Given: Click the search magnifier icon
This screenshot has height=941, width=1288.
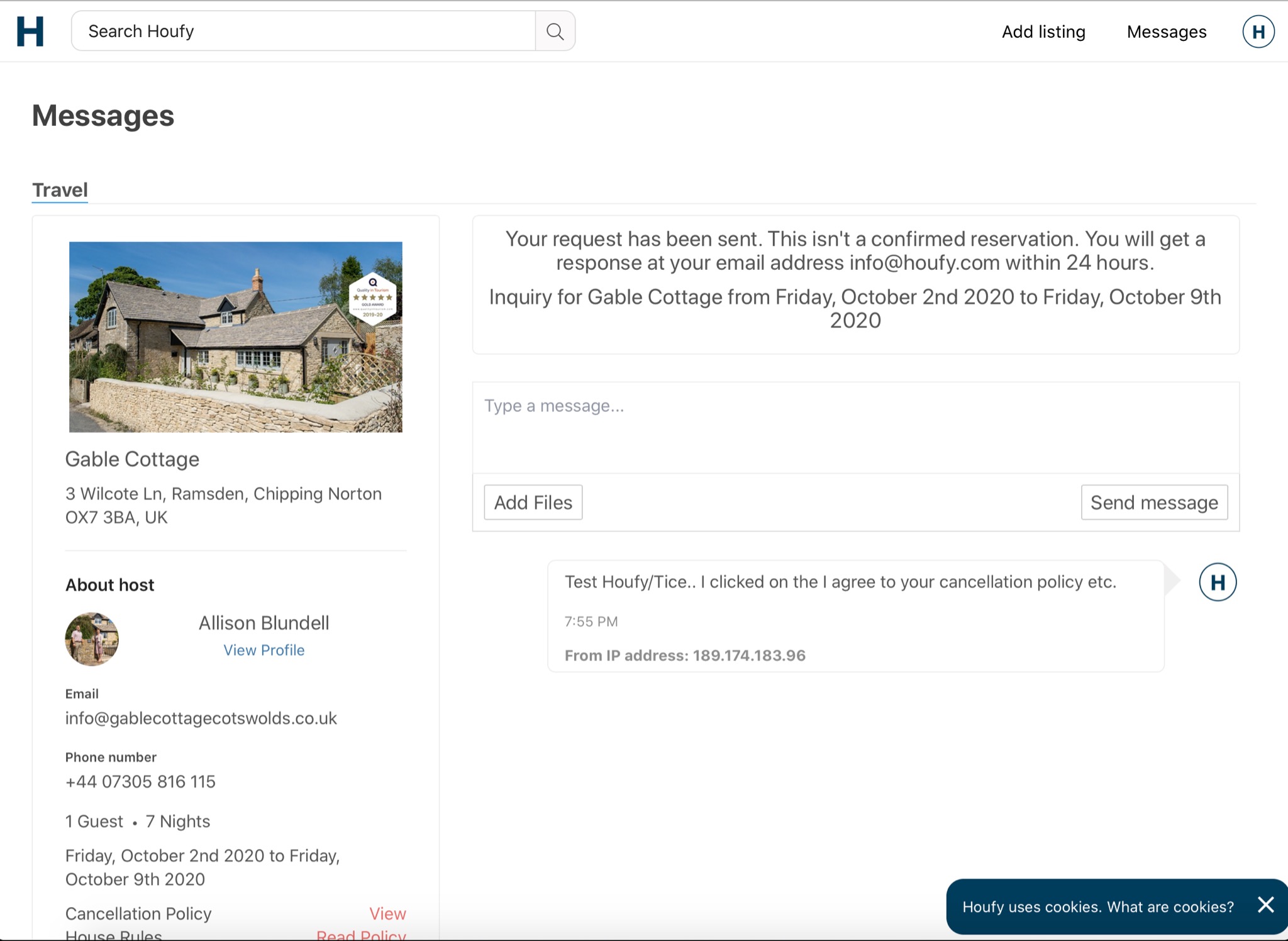Looking at the screenshot, I should (x=555, y=31).
